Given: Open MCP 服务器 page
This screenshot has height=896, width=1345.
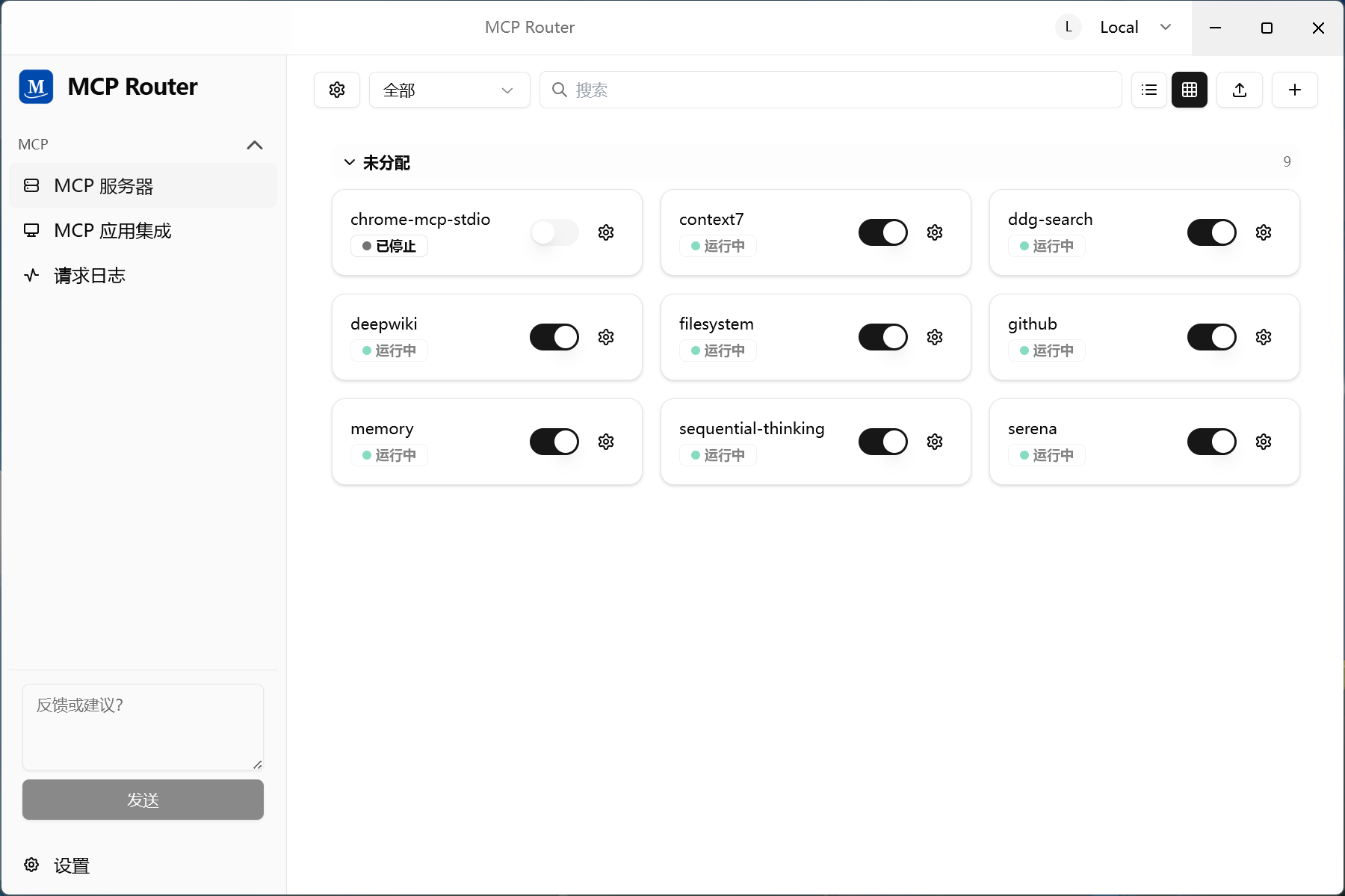Looking at the screenshot, I should (143, 186).
